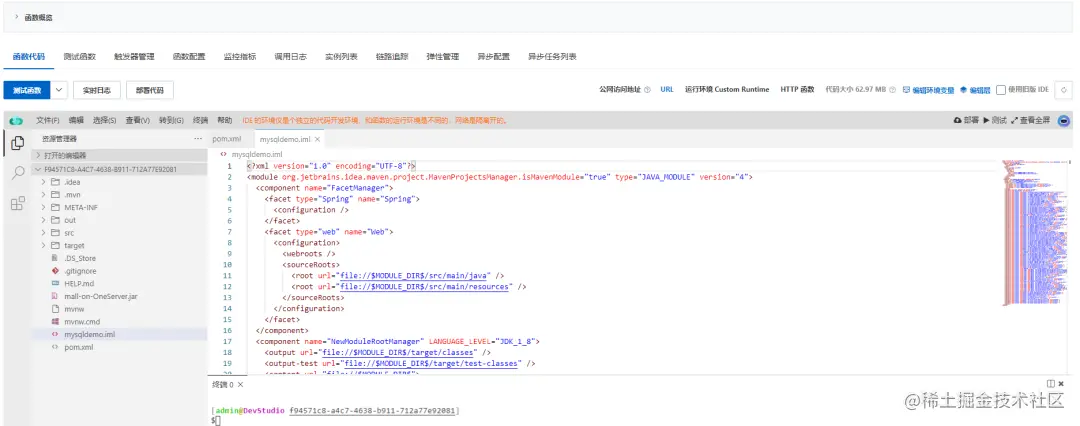Switch to 调用日志 tab

click(290, 57)
